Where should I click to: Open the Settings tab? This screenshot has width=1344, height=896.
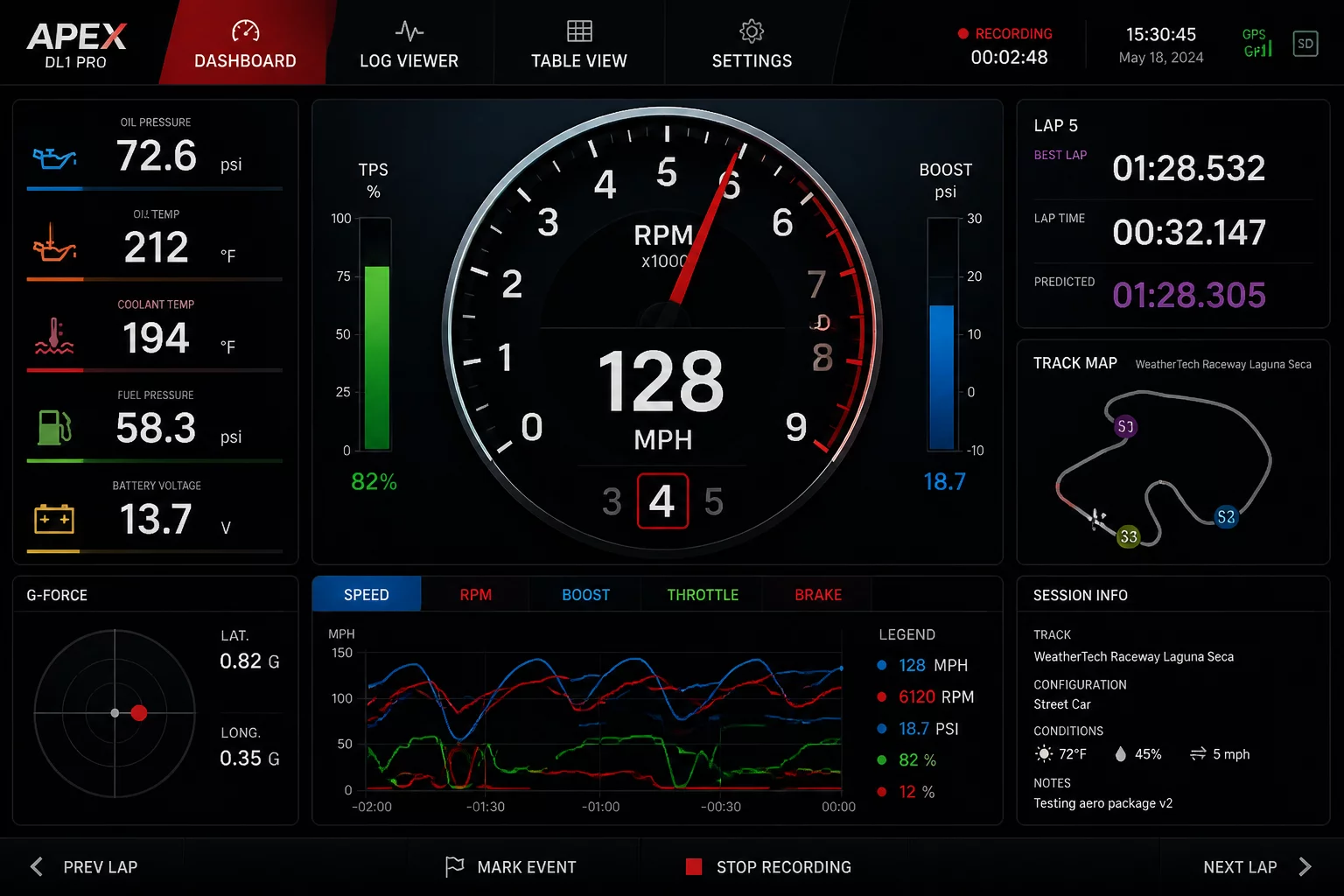point(752,44)
